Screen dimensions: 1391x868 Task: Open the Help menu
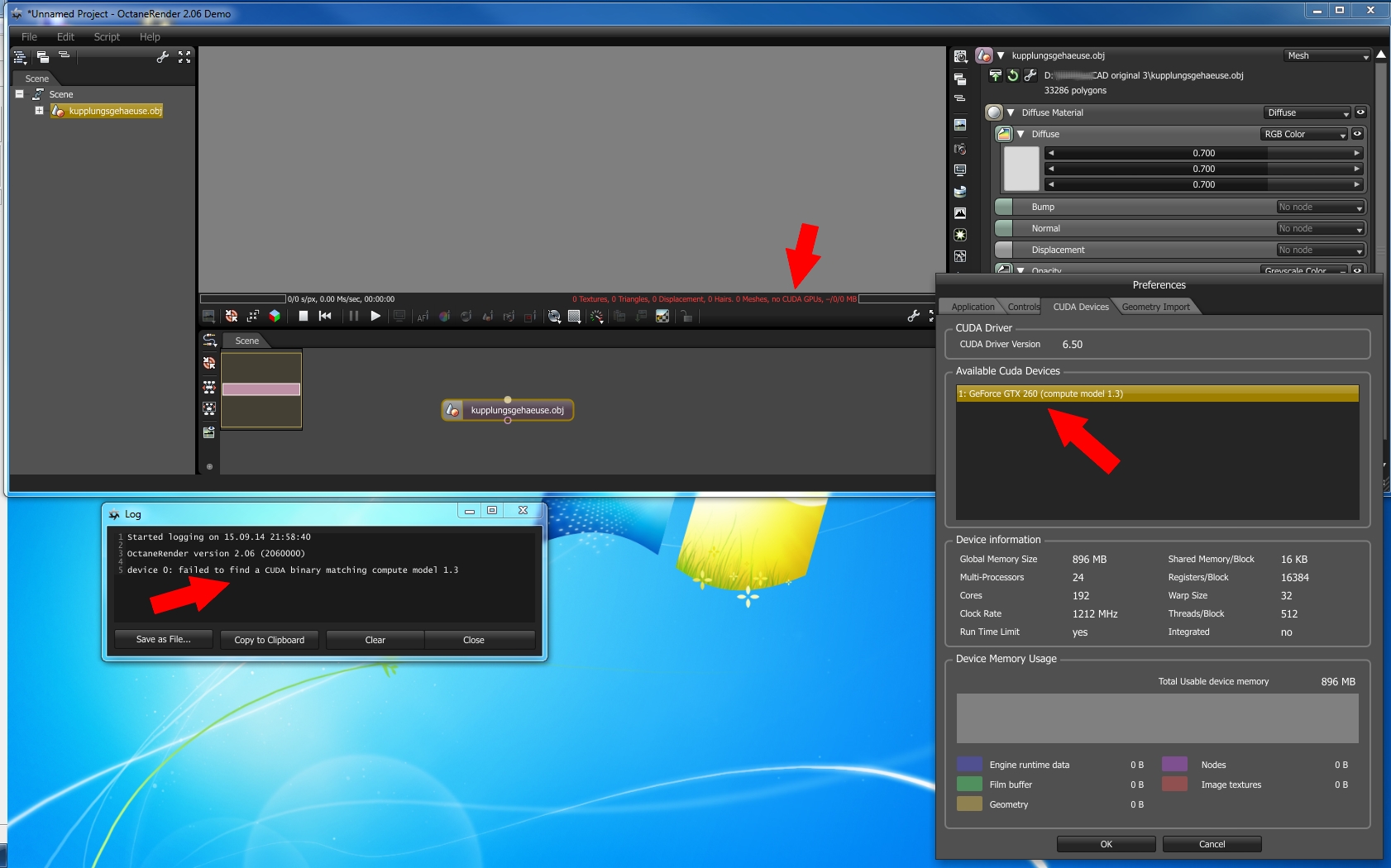150,37
